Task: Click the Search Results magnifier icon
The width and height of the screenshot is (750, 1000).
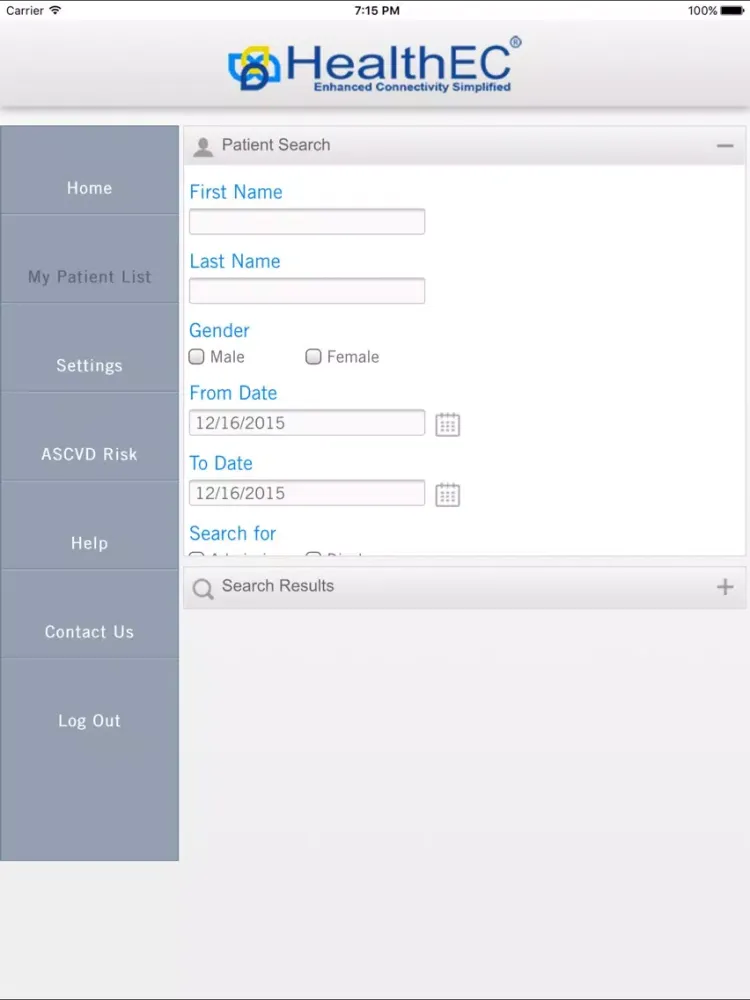Action: click(203, 588)
